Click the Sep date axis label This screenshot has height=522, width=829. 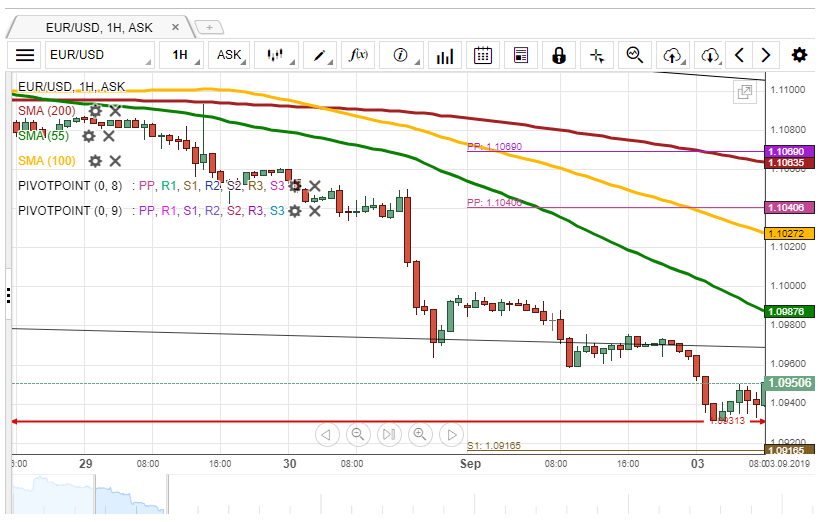pyautogui.click(x=470, y=464)
